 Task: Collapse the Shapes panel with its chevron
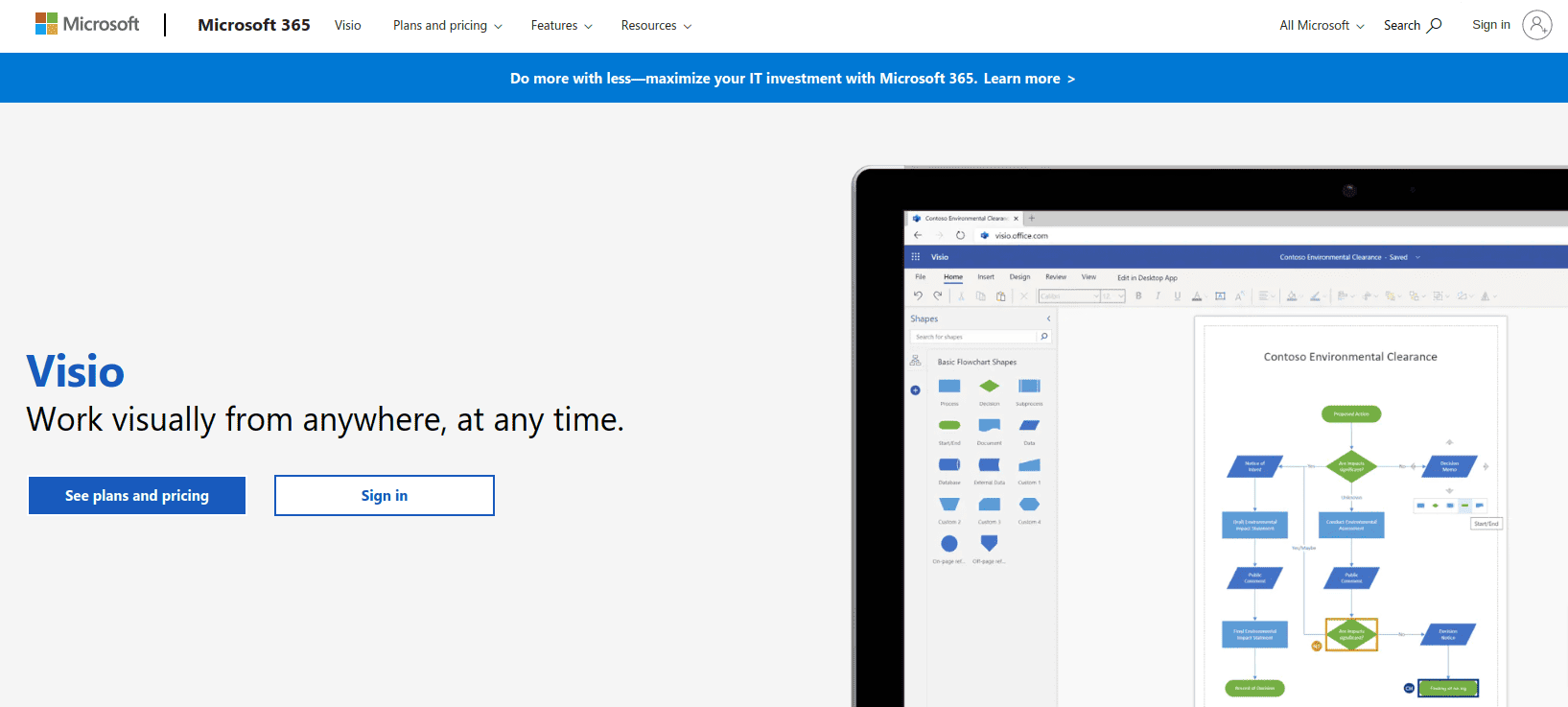click(1048, 318)
